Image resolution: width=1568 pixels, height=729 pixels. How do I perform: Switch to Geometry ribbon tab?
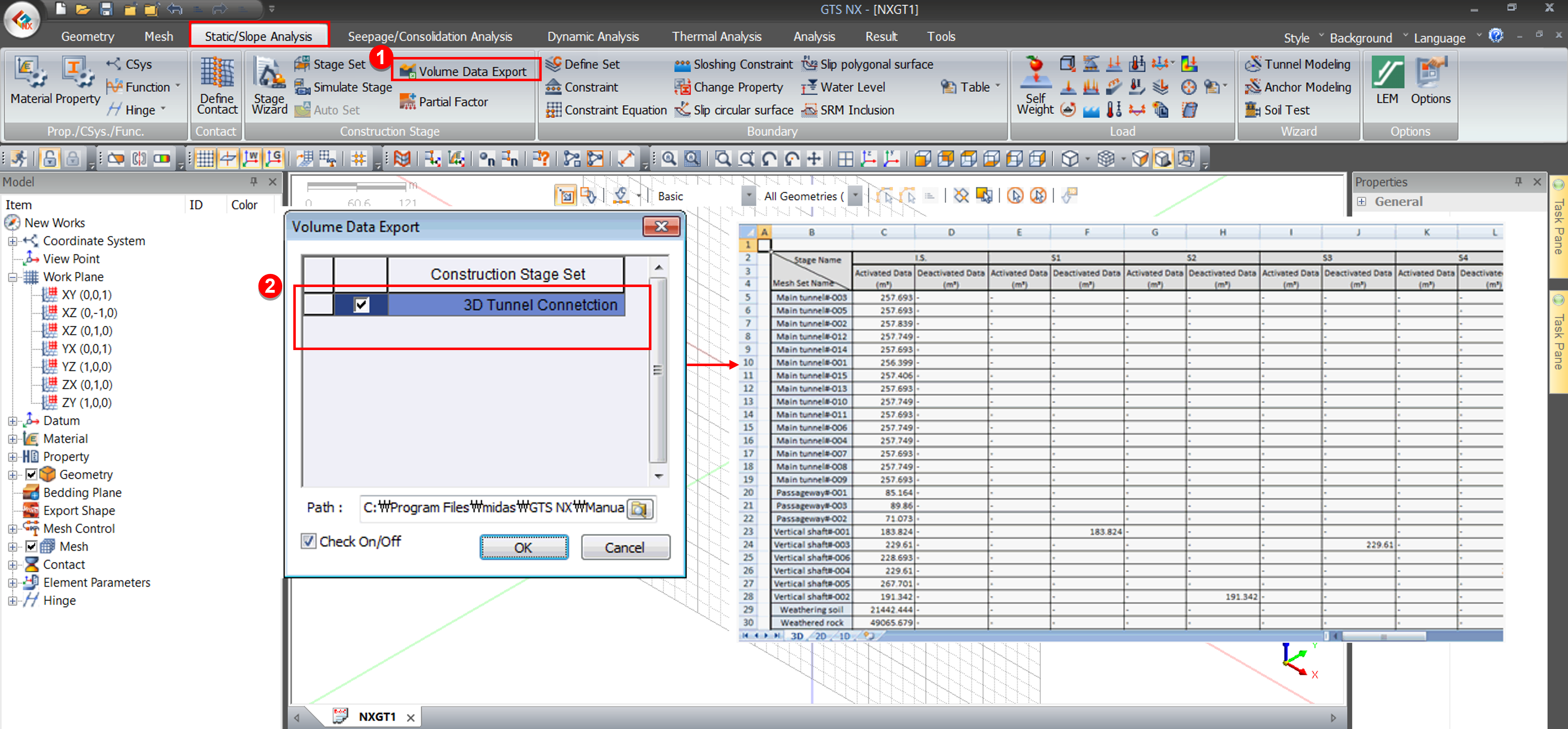click(x=88, y=37)
